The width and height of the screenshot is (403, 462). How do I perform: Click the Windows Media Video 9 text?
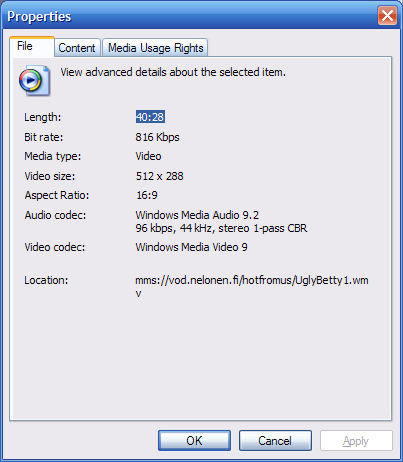point(191,247)
